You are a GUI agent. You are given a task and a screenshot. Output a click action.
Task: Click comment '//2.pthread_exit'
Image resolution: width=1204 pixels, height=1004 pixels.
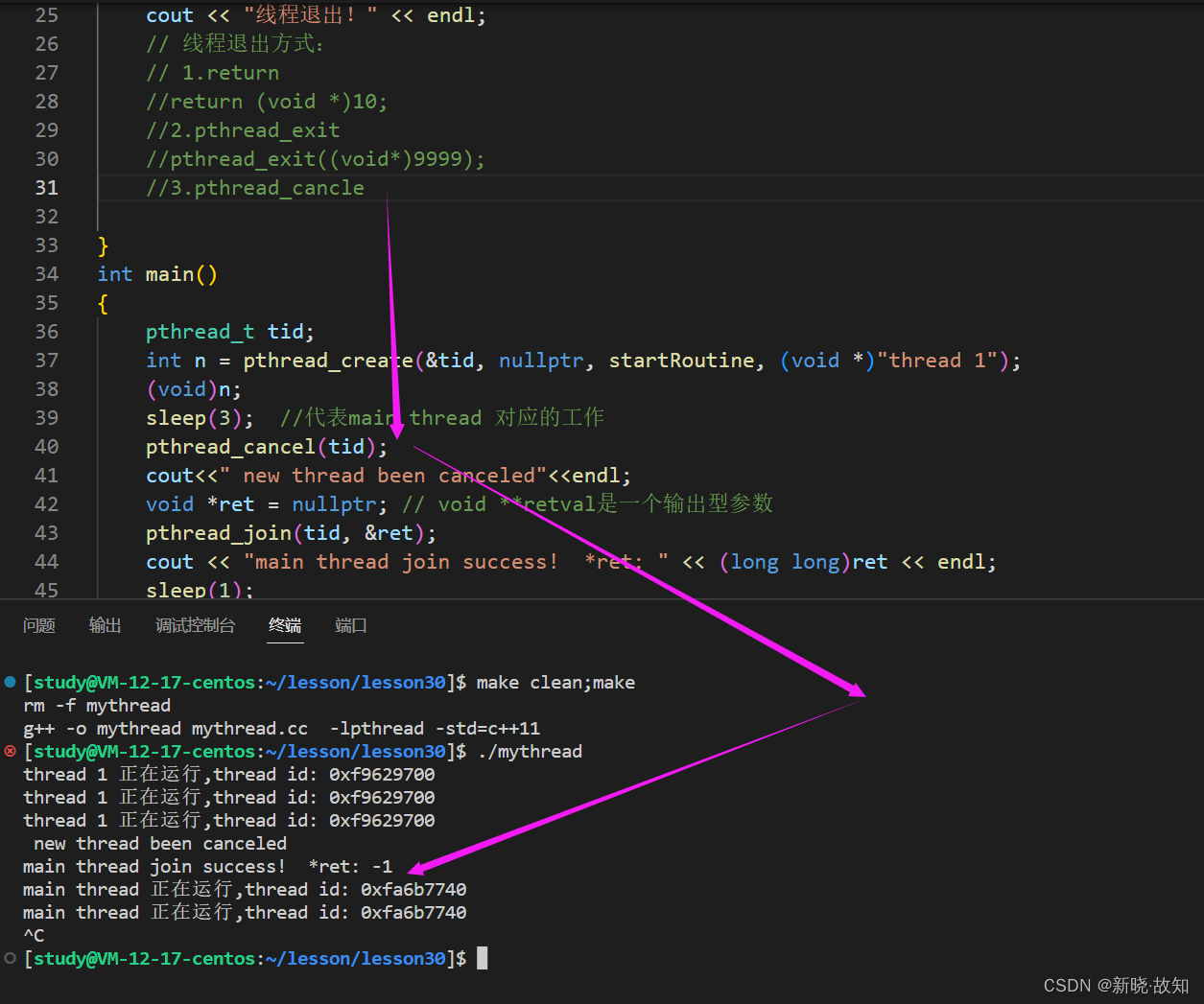click(243, 130)
